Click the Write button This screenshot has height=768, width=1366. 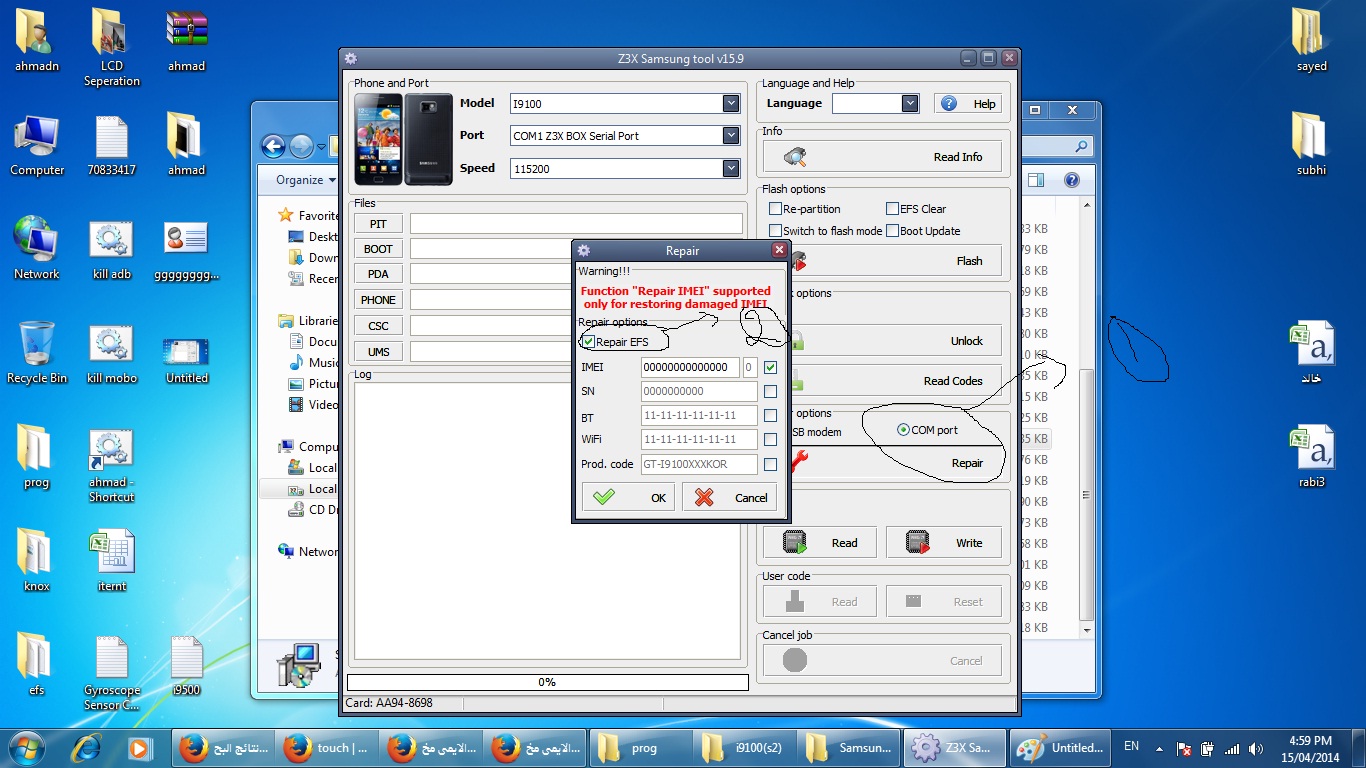click(x=943, y=543)
